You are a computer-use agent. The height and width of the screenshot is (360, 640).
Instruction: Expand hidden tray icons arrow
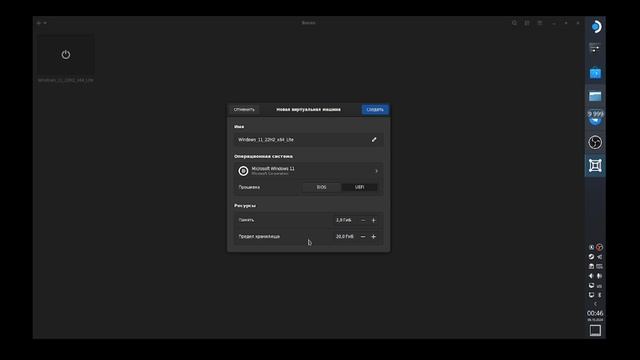pos(595,304)
